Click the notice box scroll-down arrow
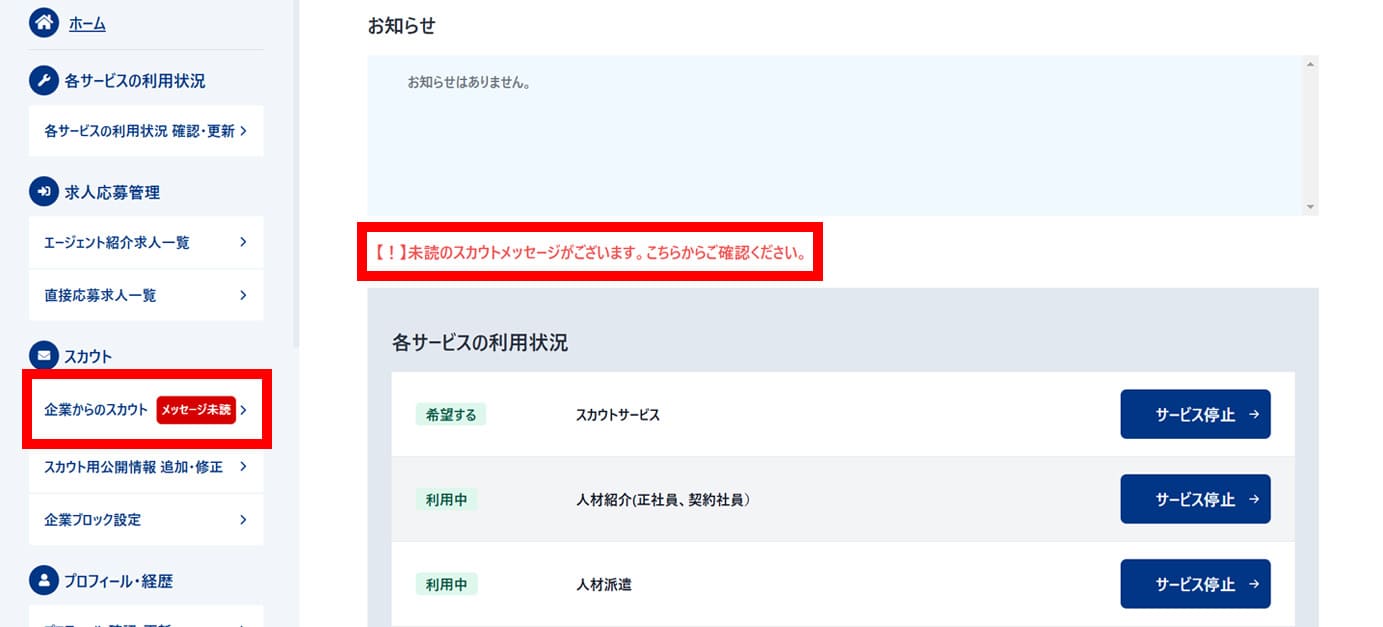The width and height of the screenshot is (1383, 627). 1310,206
